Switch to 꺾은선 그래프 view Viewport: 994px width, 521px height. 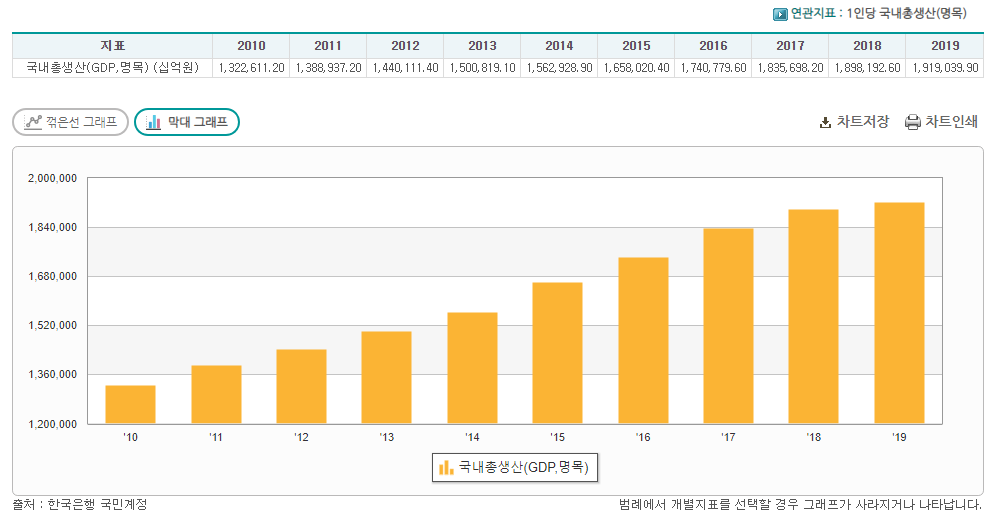point(70,122)
